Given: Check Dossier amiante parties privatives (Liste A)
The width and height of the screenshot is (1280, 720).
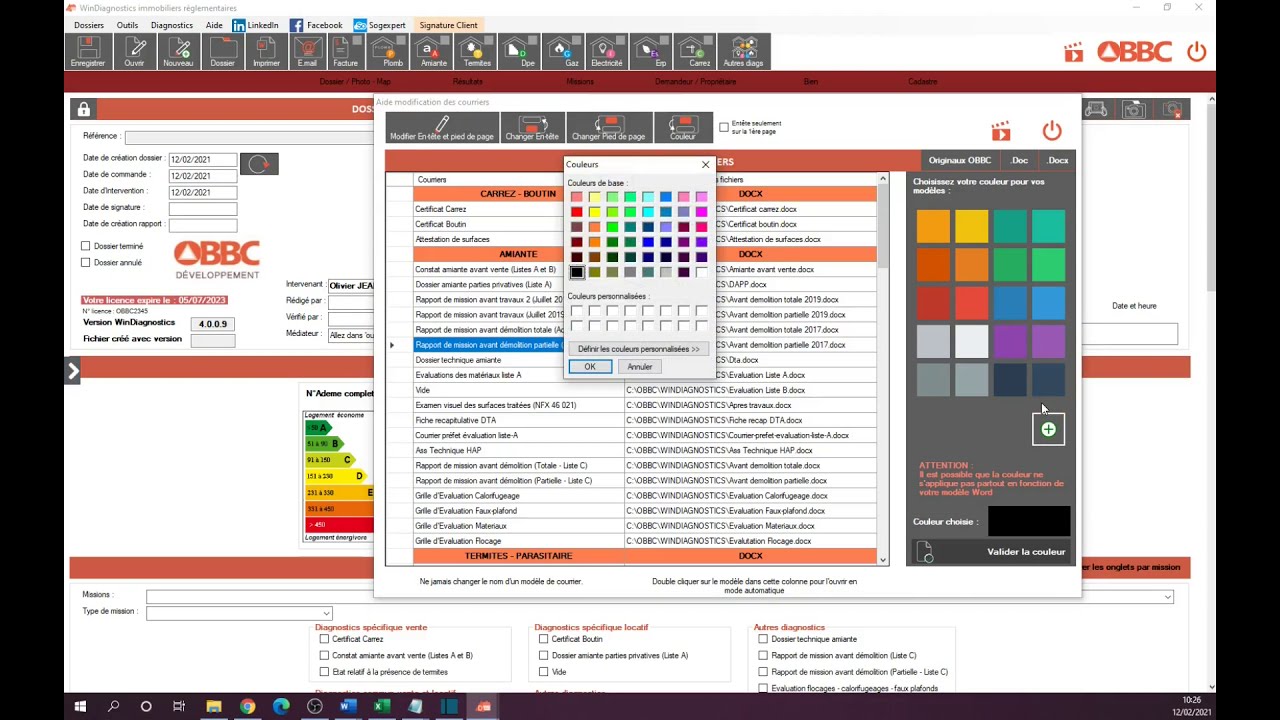Looking at the screenshot, I should tap(543, 655).
